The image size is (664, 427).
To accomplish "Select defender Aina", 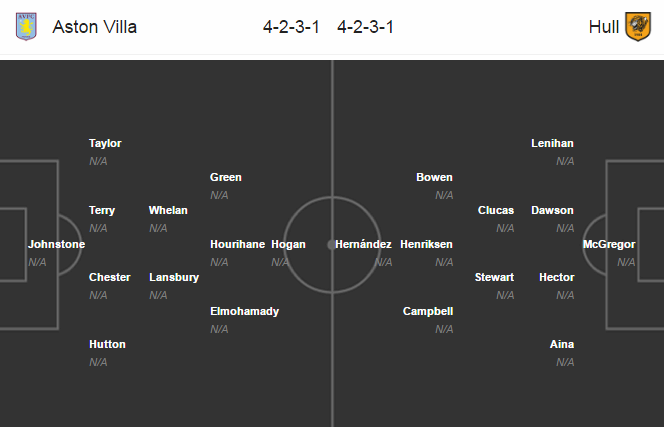I will pyautogui.click(x=562, y=344).
